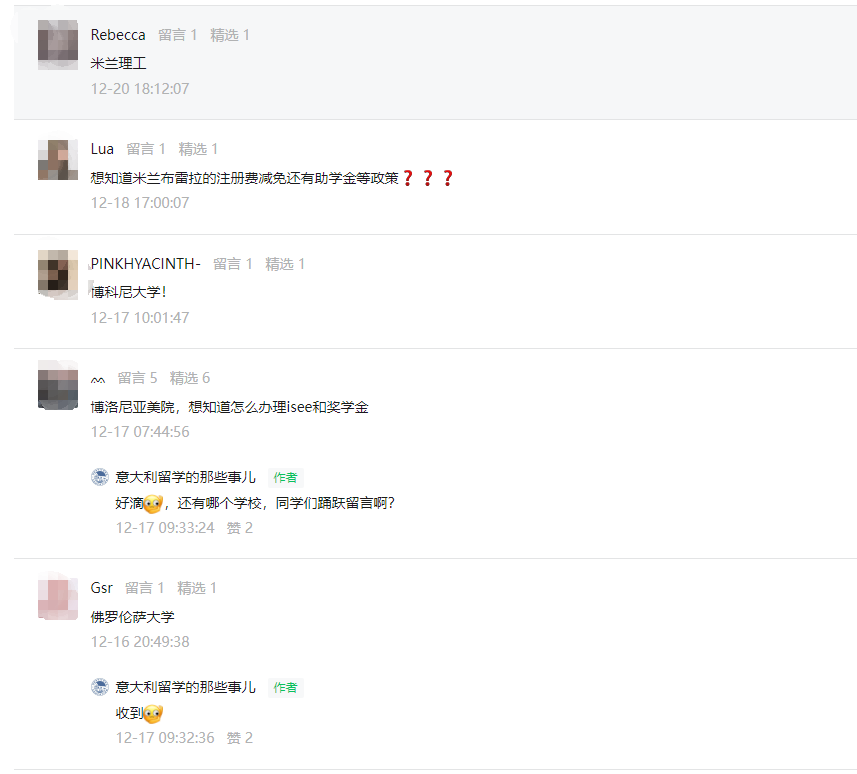Viewport: 857px width, 774px height.
Task: Click Lua's profile avatar
Action: [x=58, y=160]
